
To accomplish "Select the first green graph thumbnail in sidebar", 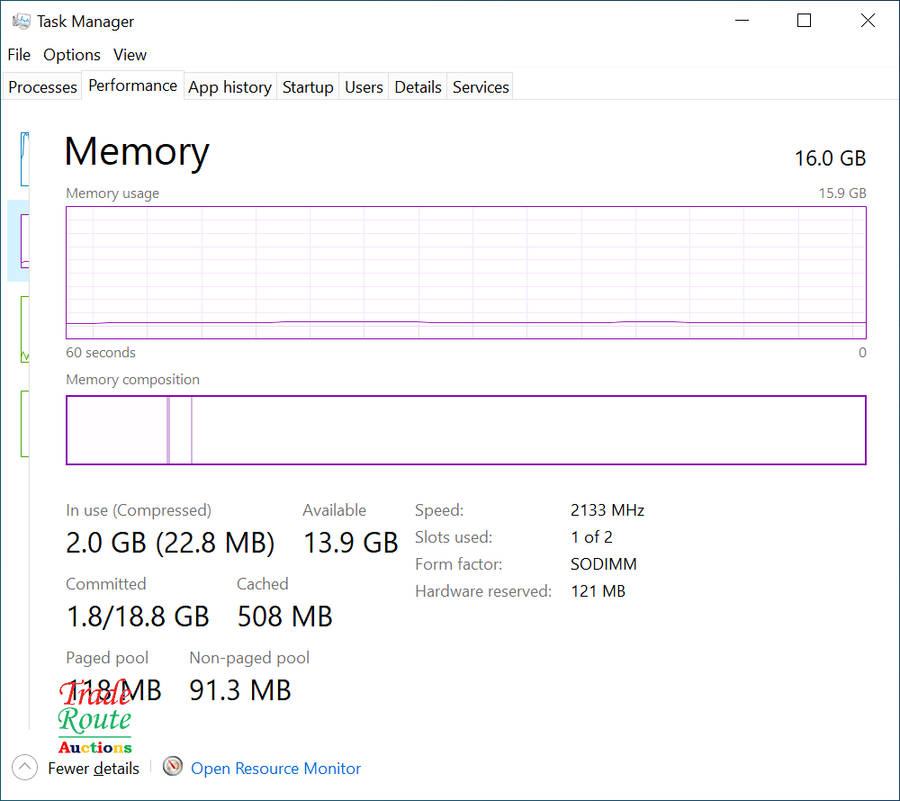I will pos(24,328).
